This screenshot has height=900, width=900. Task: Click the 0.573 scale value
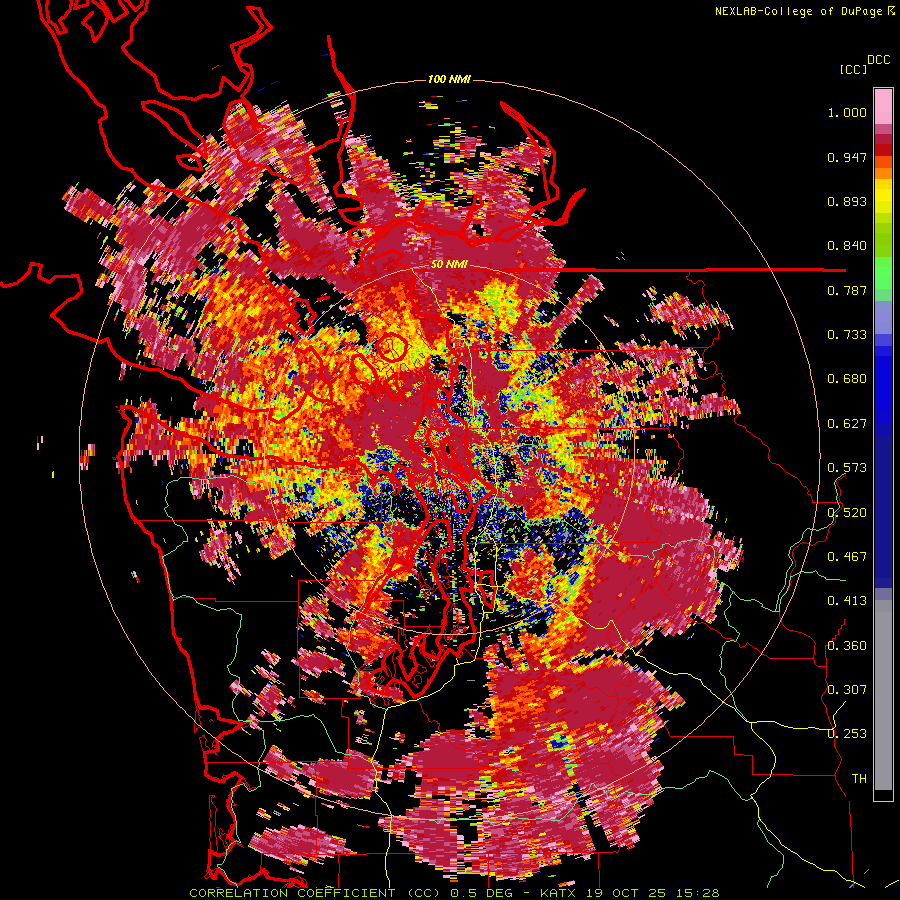pos(847,468)
